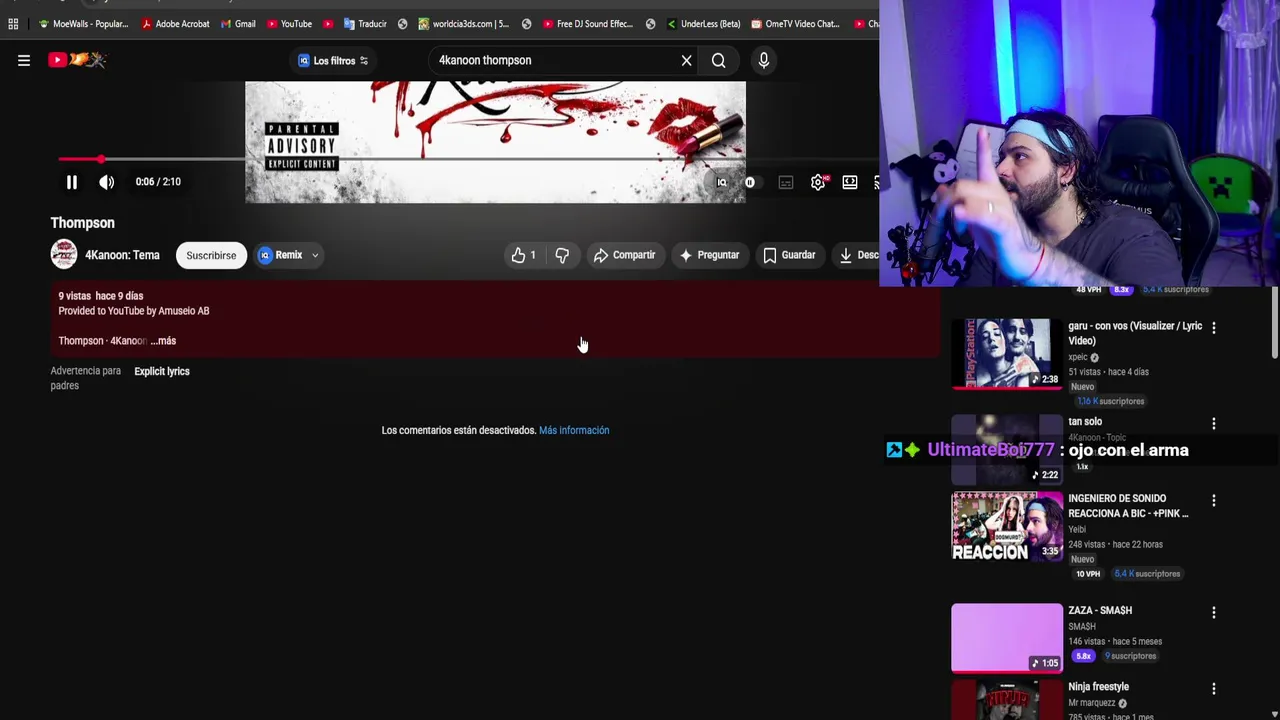Open browser apps grid icon
The width and height of the screenshot is (1280, 720).
13,24
